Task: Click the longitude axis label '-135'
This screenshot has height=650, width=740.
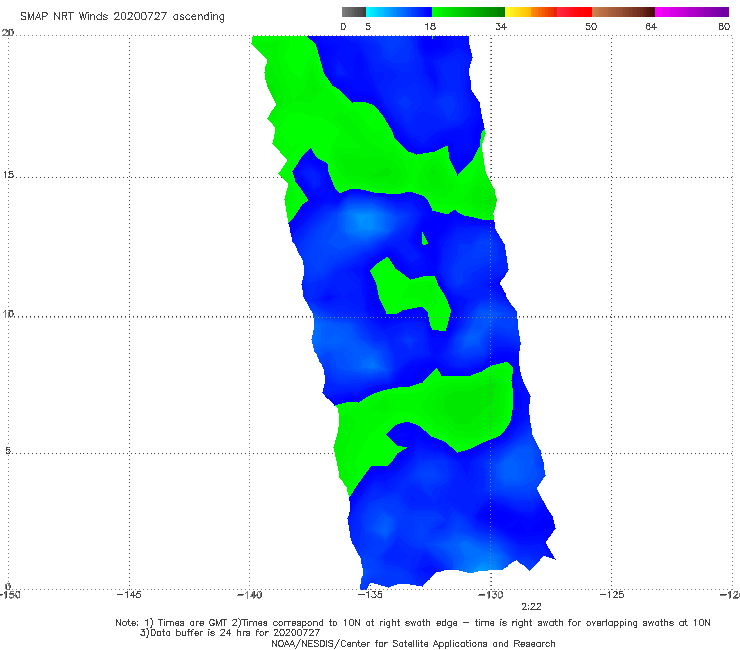Action: 370,595
